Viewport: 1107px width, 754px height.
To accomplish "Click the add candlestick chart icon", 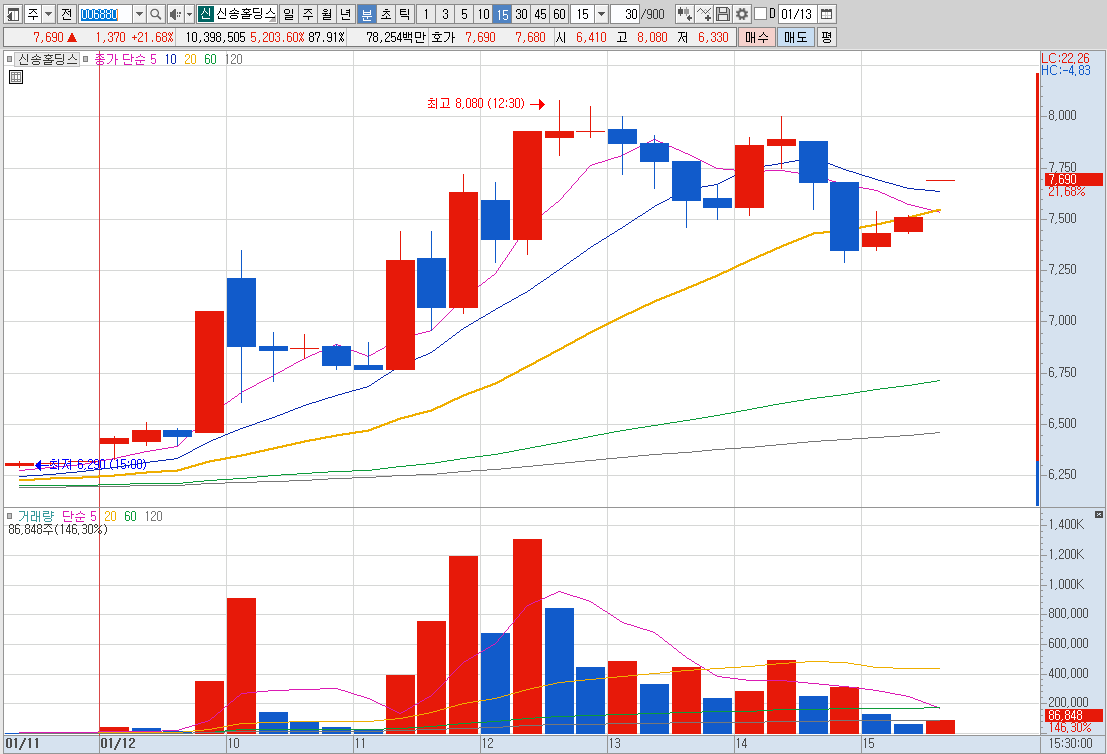I will [x=684, y=14].
